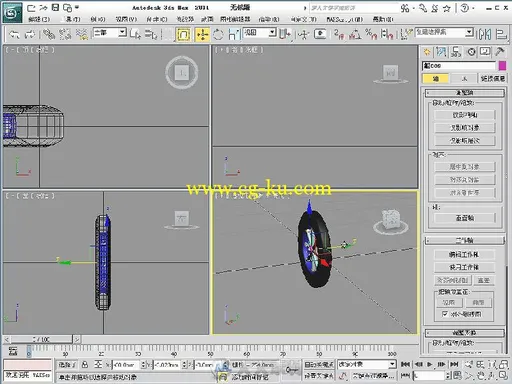
Task: Open the named selection sets dropdown
Action: 444,33
